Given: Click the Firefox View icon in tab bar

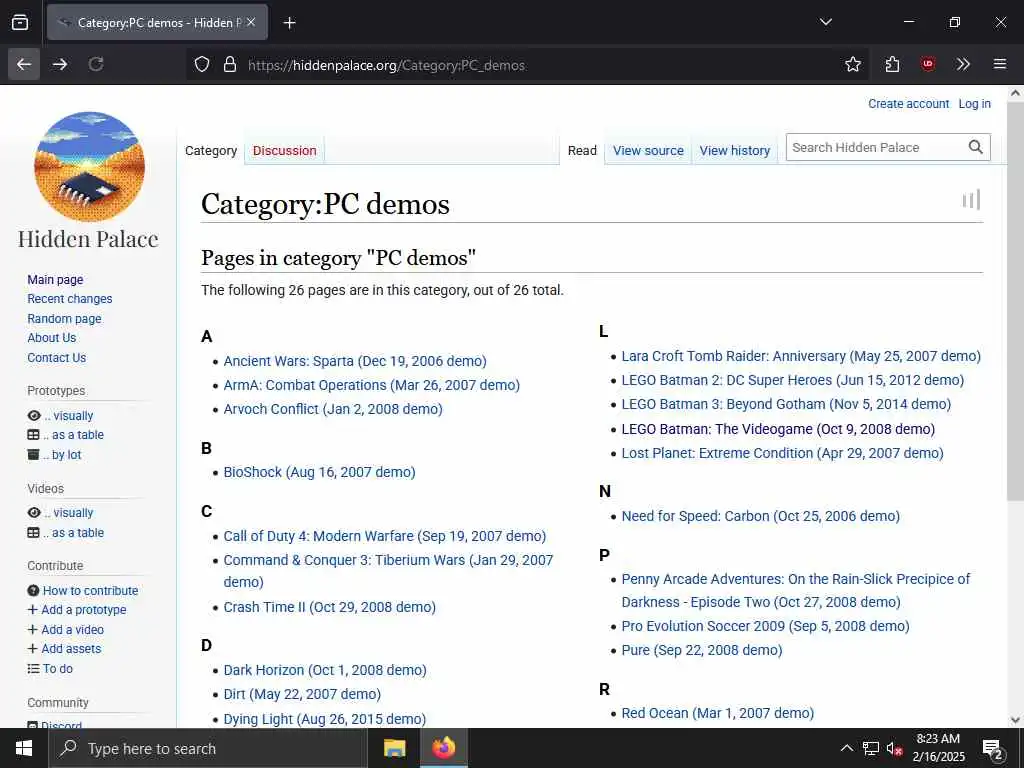Looking at the screenshot, I should (x=20, y=22).
